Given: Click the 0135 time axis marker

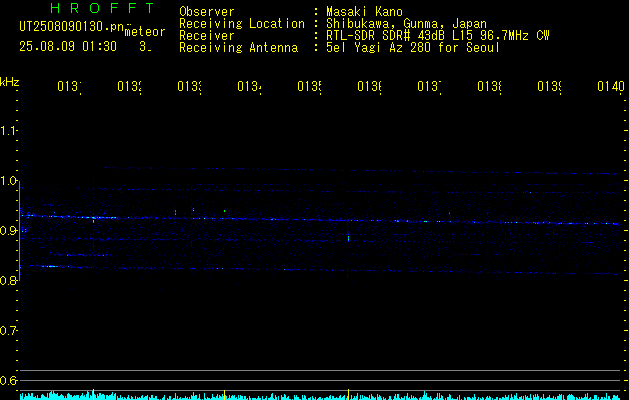Looking at the screenshot, I should (x=309, y=86).
